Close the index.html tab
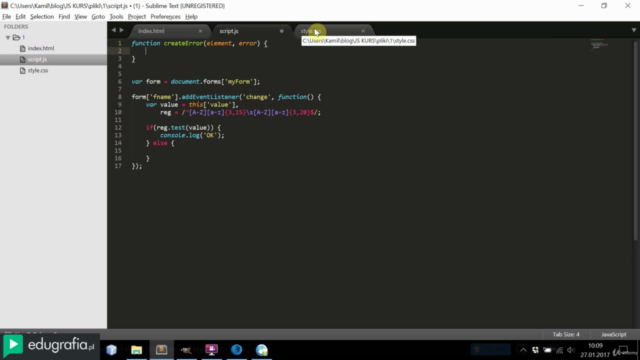The width and height of the screenshot is (640, 360). pos(200,31)
